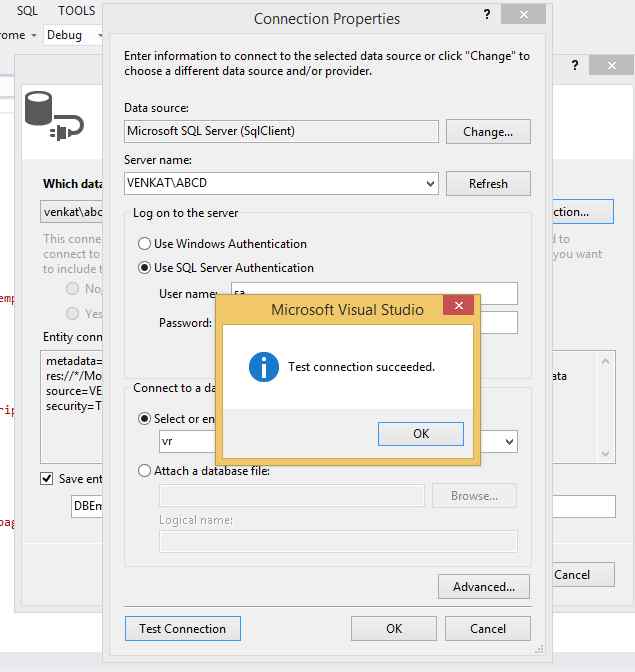Select Use Windows Authentication
Screen dimensions: 635x672
tap(145, 243)
